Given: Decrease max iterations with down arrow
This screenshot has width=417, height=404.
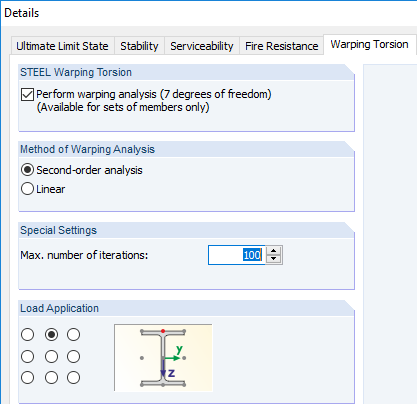Looking at the screenshot, I should [x=274, y=259].
